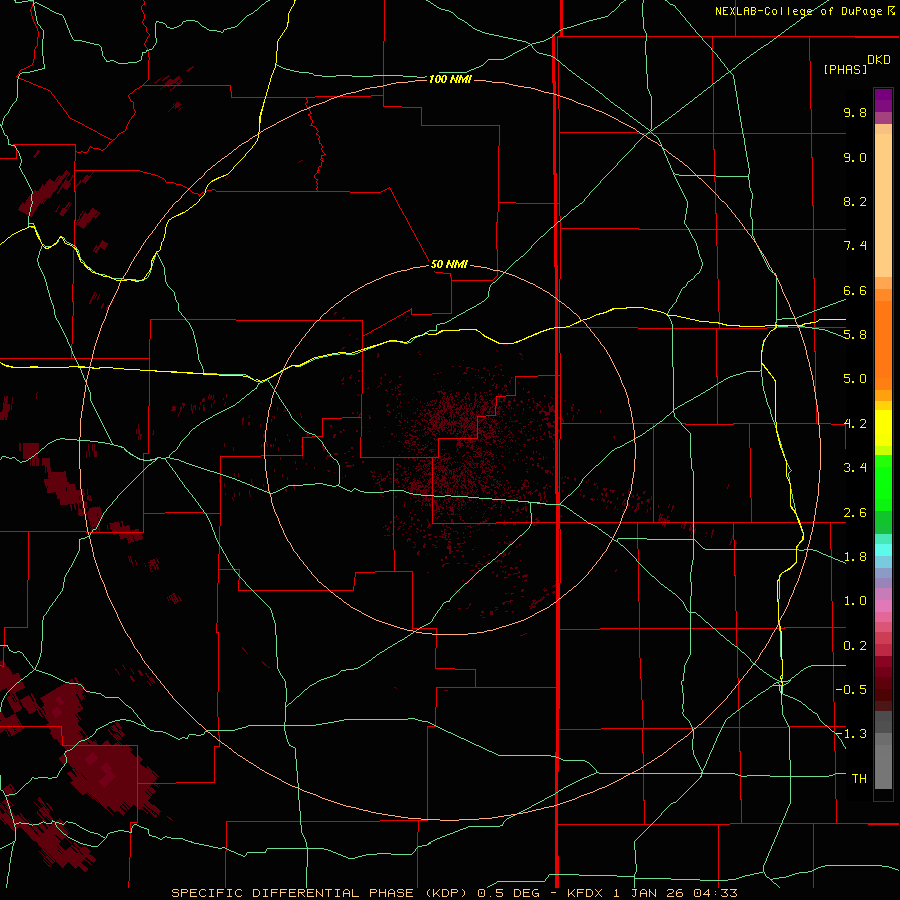This screenshot has width=900, height=900.
Task: Click the 3.4 scale label
Action: coord(855,468)
